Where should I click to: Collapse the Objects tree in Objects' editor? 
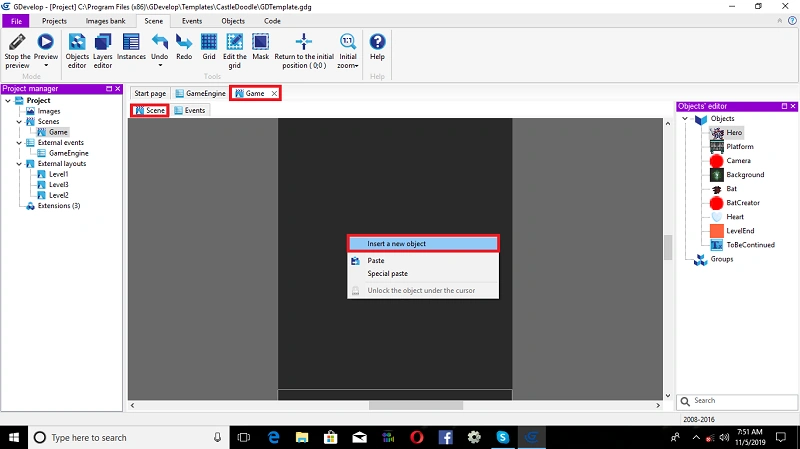[x=685, y=118]
